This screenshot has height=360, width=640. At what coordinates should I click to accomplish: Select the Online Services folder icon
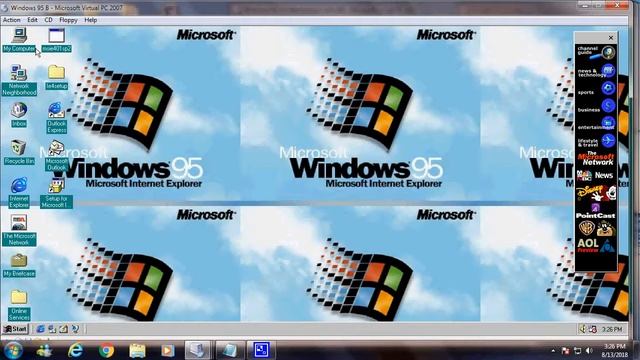coord(19,305)
